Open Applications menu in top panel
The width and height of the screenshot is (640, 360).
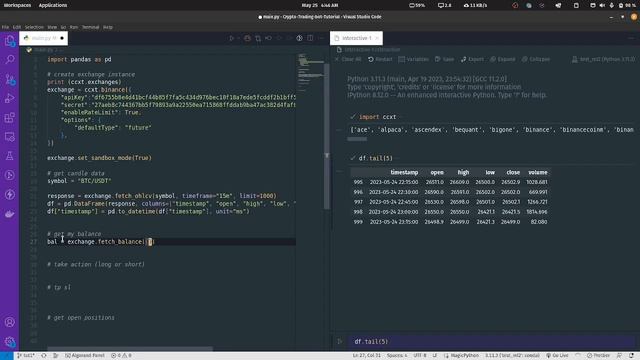pos(53,5)
